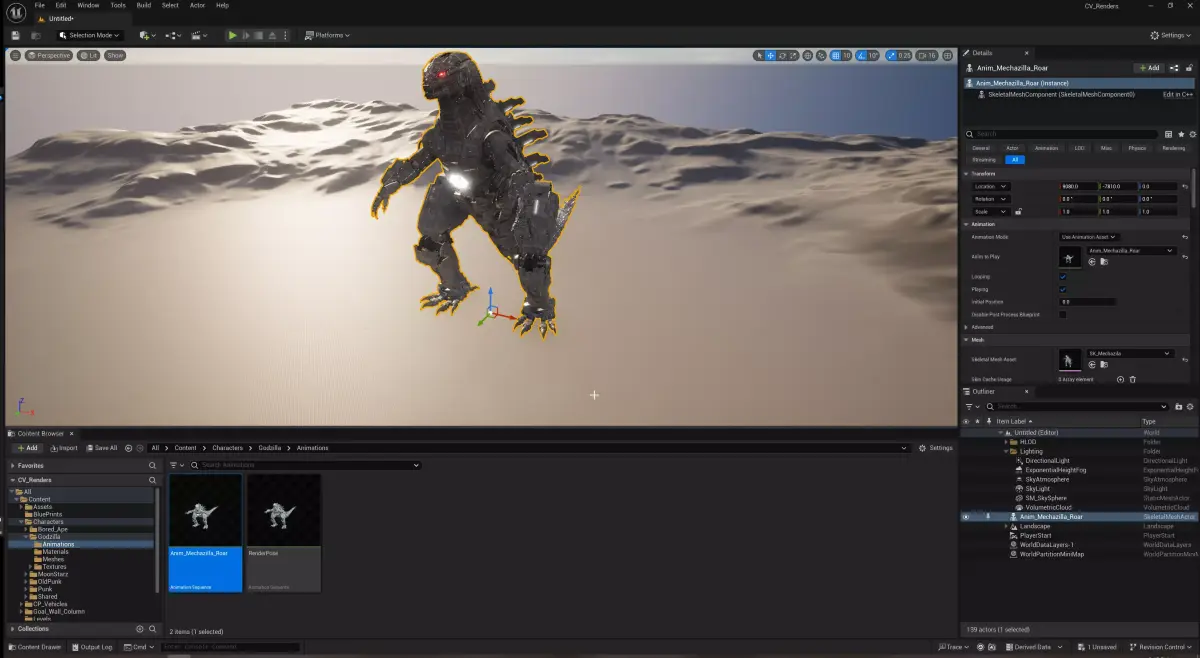The height and width of the screenshot is (658, 1200).
Task: Expand the Collections section
Action: [13, 629]
